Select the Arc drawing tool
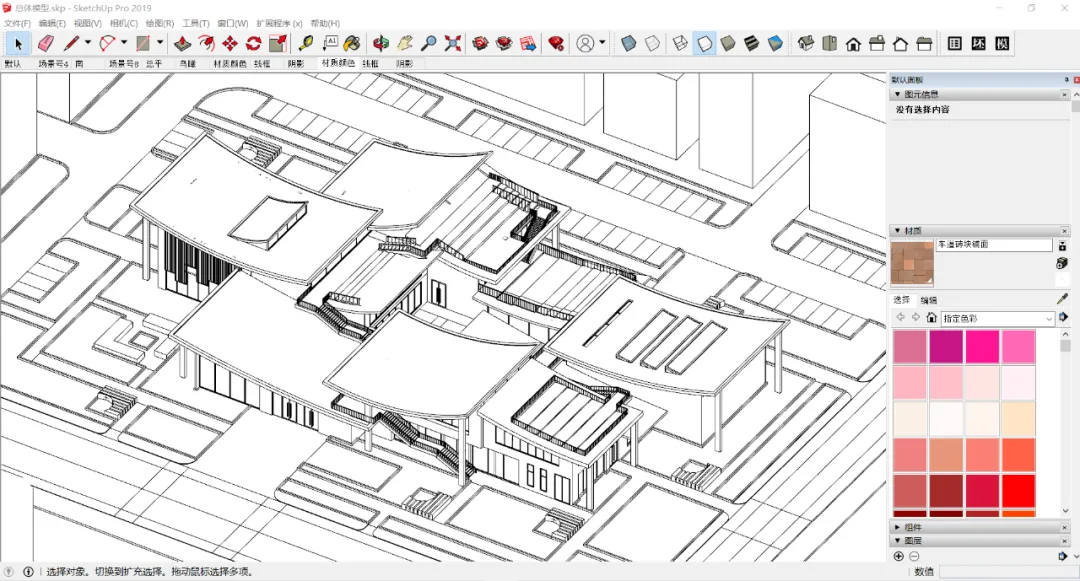The width and height of the screenshot is (1080, 581). click(107, 43)
